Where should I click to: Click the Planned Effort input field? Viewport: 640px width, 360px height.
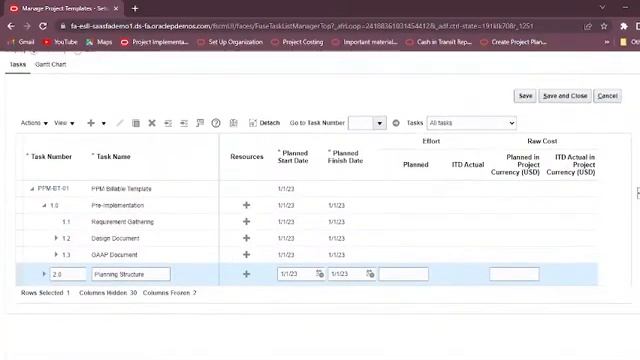[404, 274]
